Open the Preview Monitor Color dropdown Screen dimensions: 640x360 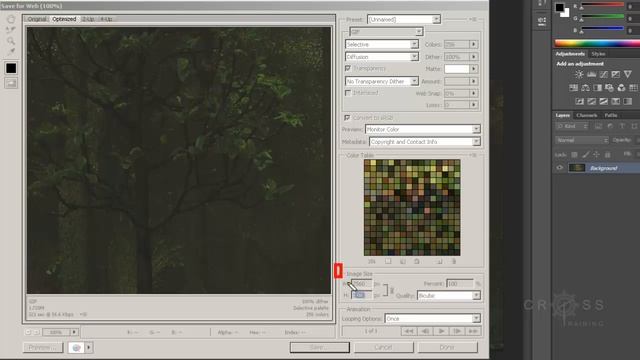coord(423,129)
